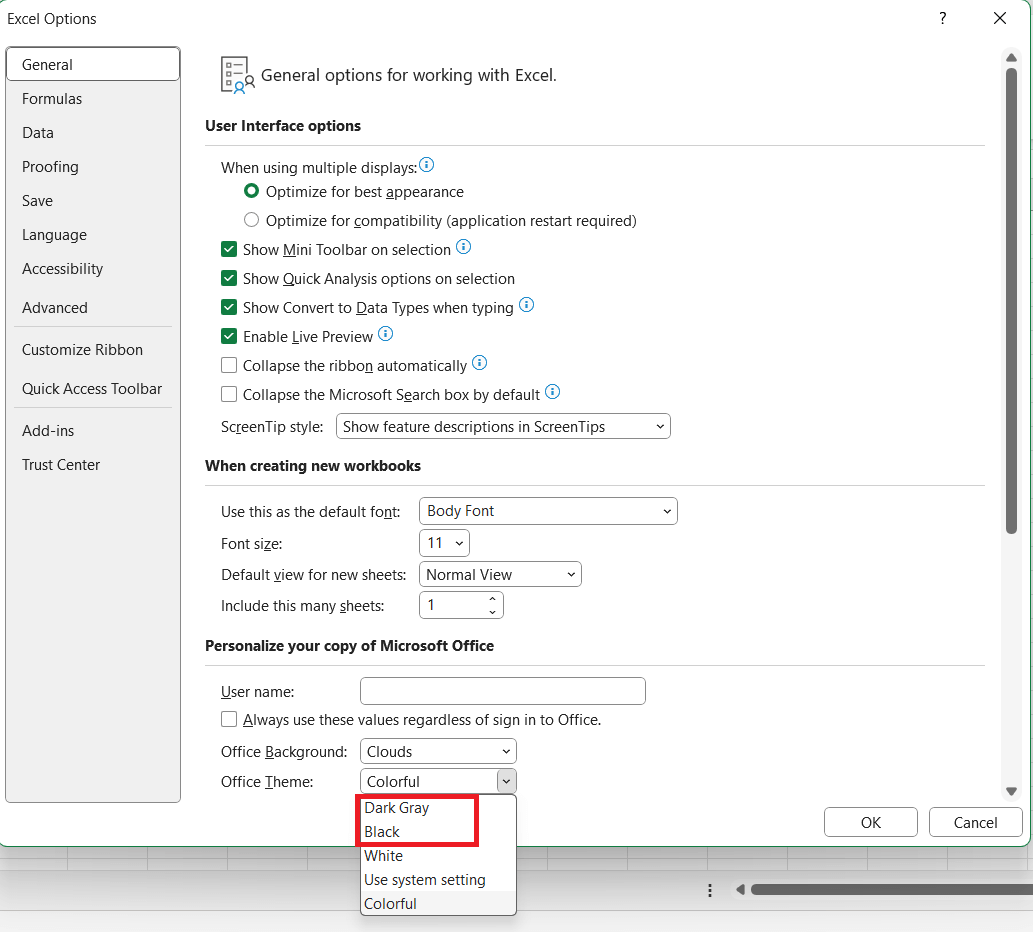Open the Accessibility options category
Viewport: 1033px width, 932px height.
click(93, 269)
